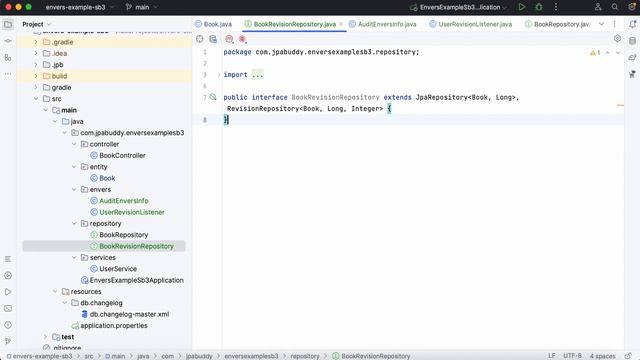Switch to the Book.java tab
The image size is (640, 360).
pos(213,24)
